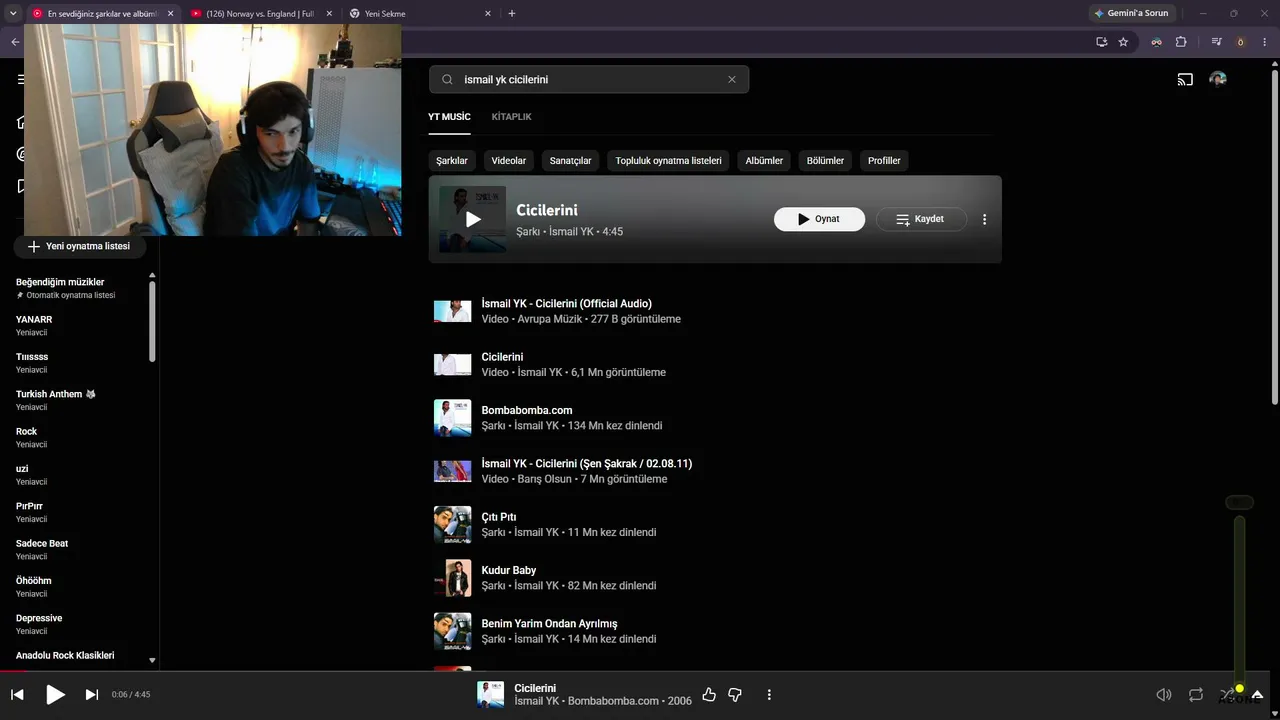Click the browser back arrow
The width and height of the screenshot is (1280, 720).
15,42
